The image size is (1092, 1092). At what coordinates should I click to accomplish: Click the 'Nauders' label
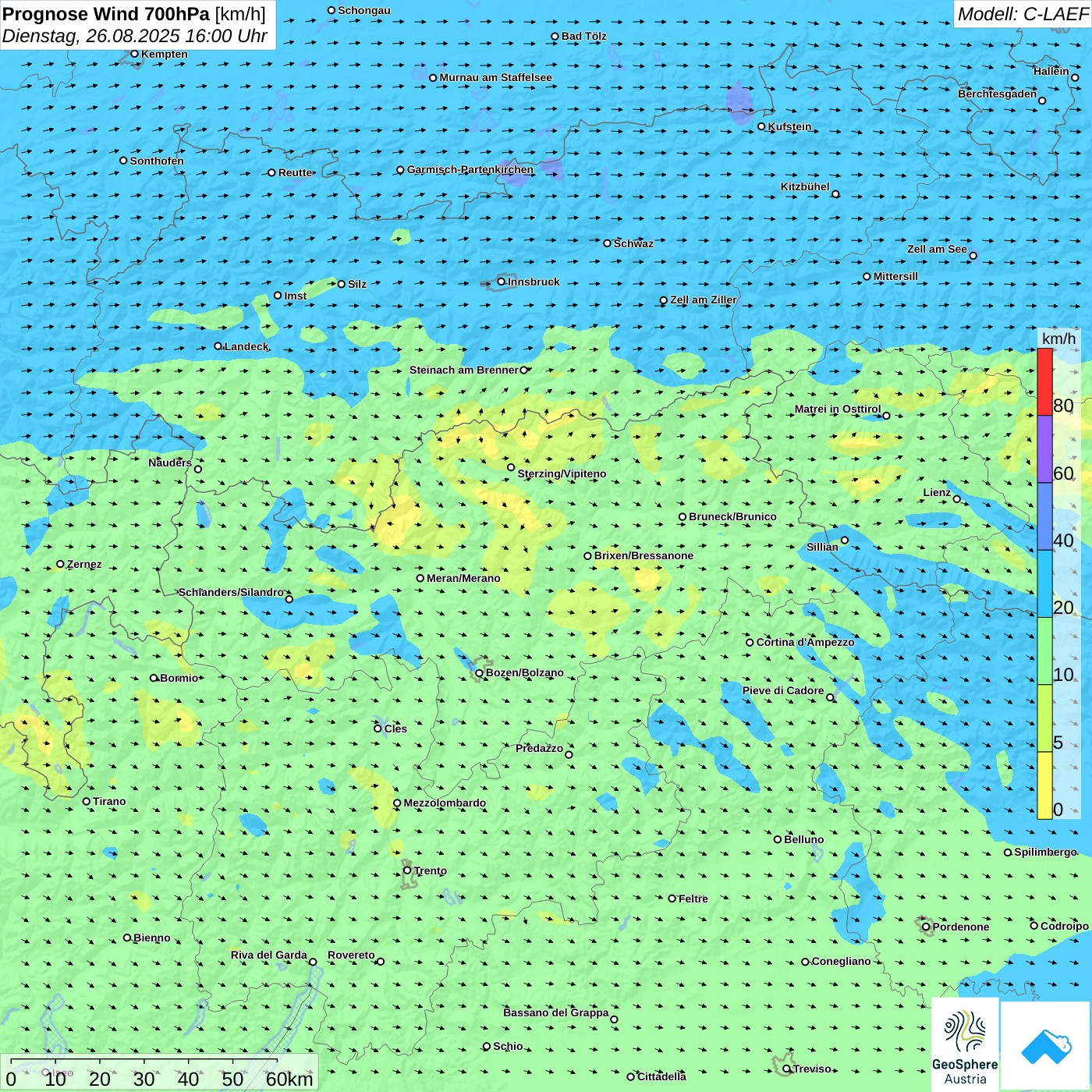(170, 463)
